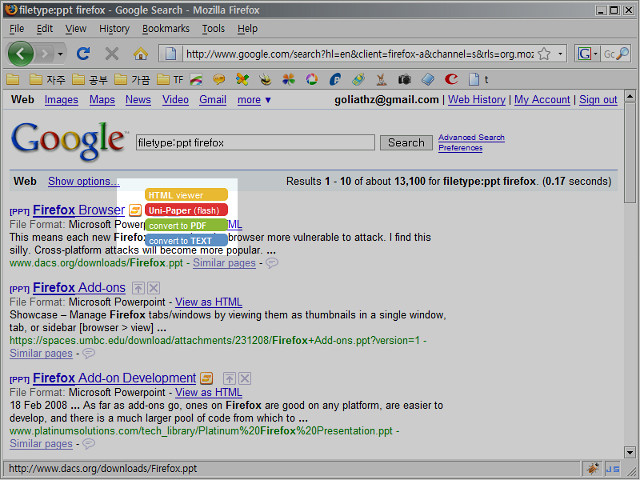Open the Bookmarks menu
Screen dimensions: 640x480
[165, 29]
